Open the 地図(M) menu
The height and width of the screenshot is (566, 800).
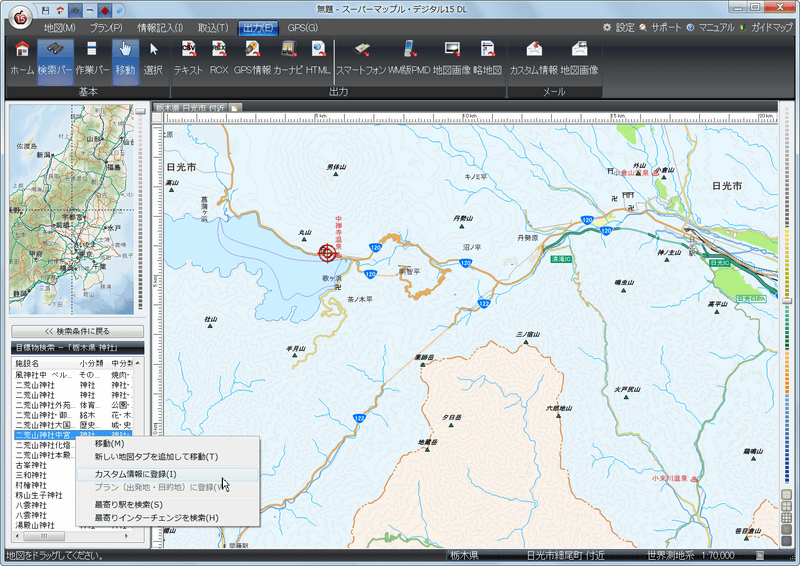[x=60, y=28]
